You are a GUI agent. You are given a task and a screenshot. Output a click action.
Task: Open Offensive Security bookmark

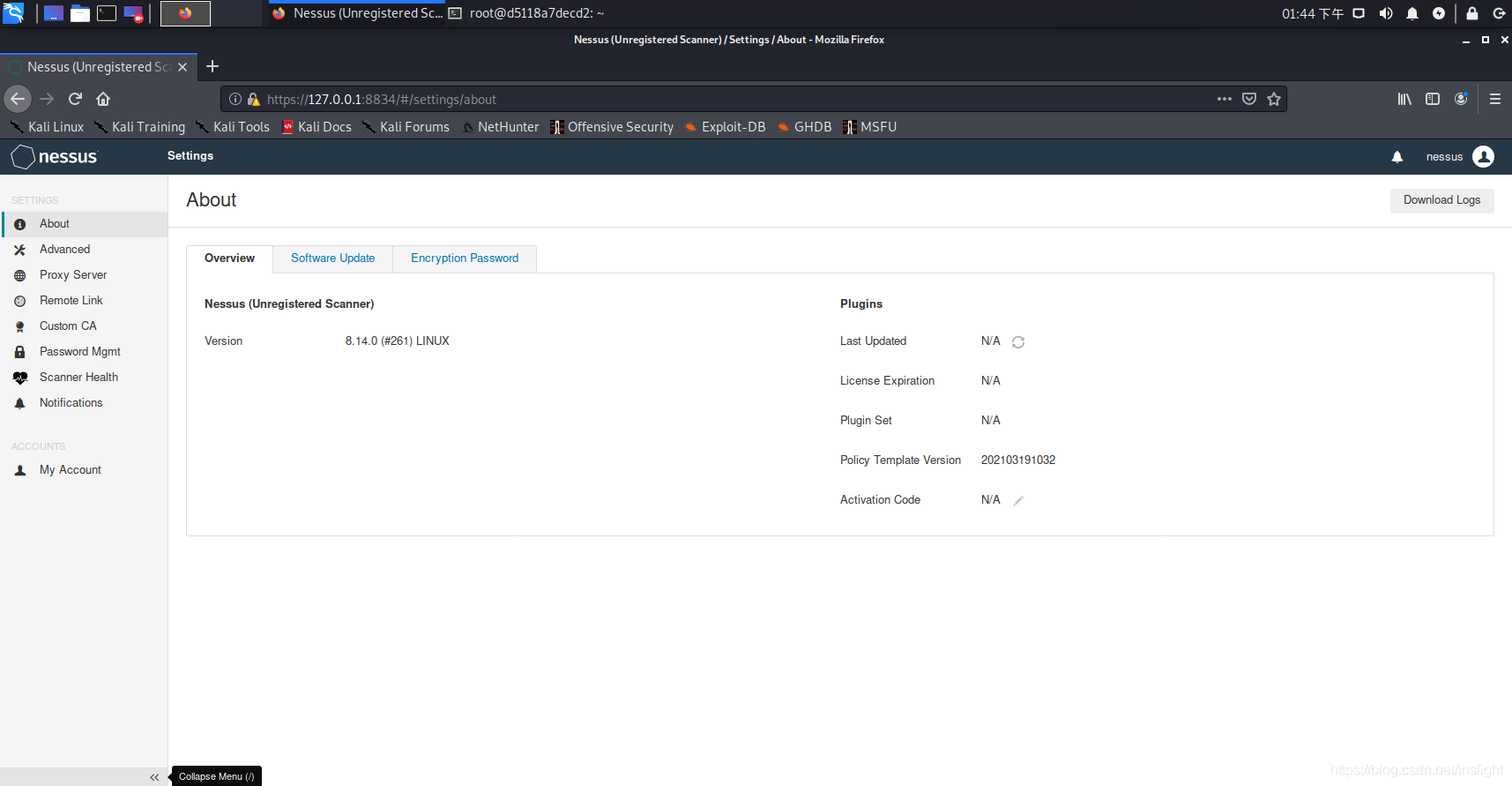[x=612, y=127]
